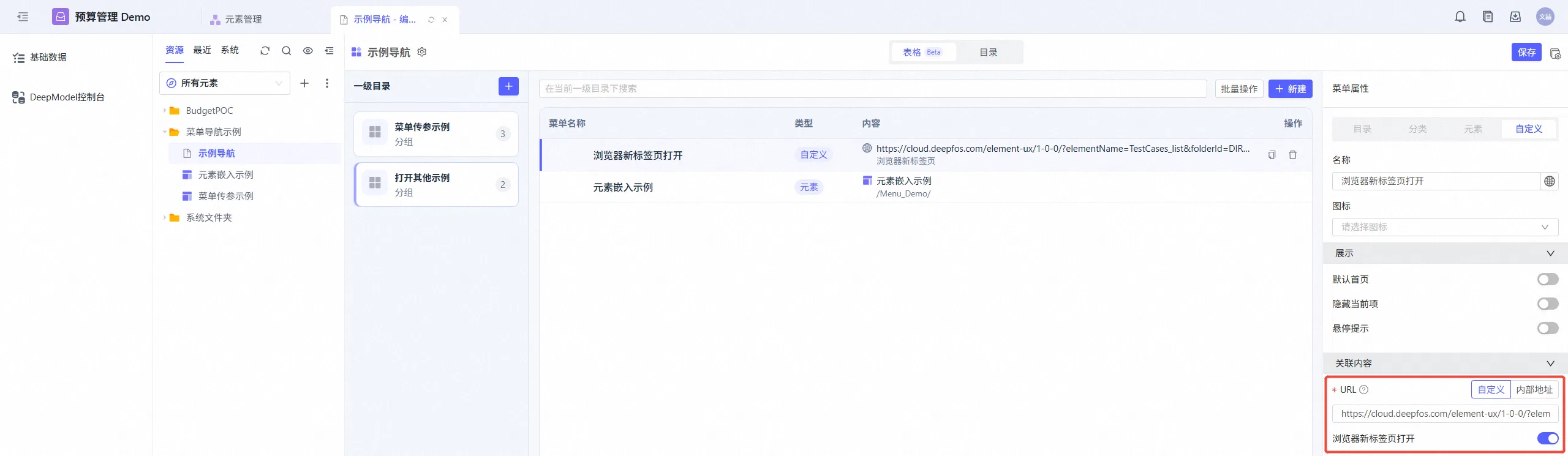Open DeepModel控制台 in the sidebar
Viewport: 1568px width, 456px height.
coord(59,97)
